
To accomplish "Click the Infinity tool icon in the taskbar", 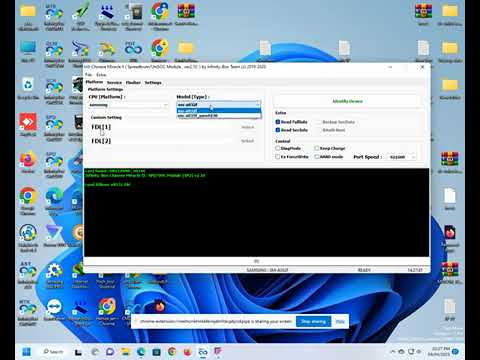I will (203, 352).
